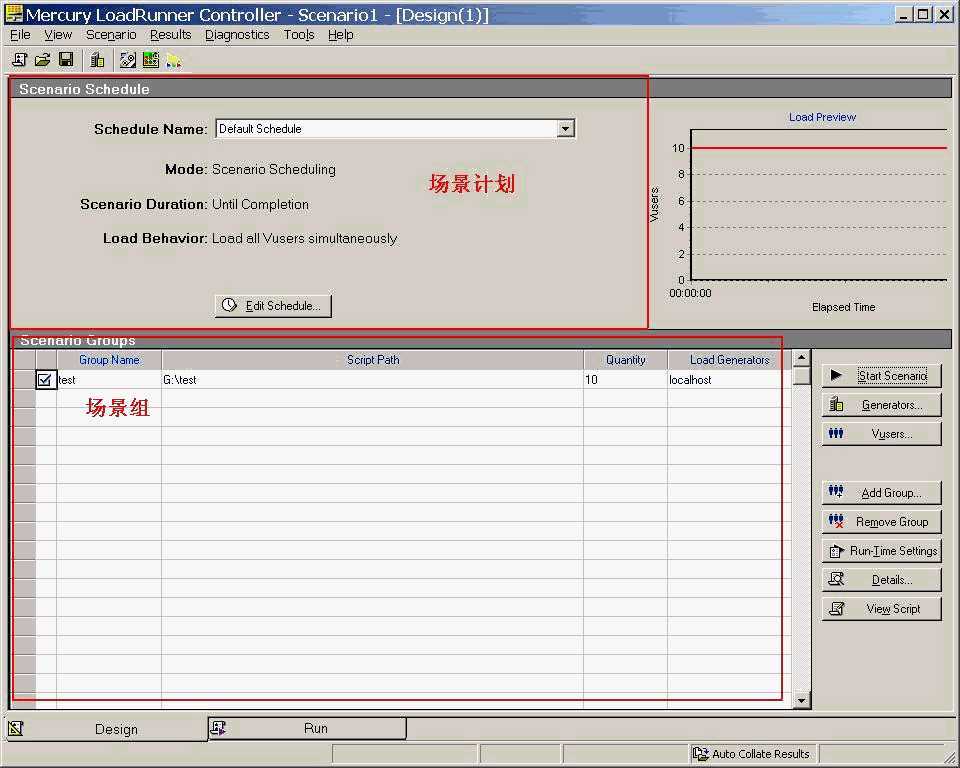
Task: Click the Open Scenario folder icon
Action: tap(42, 59)
